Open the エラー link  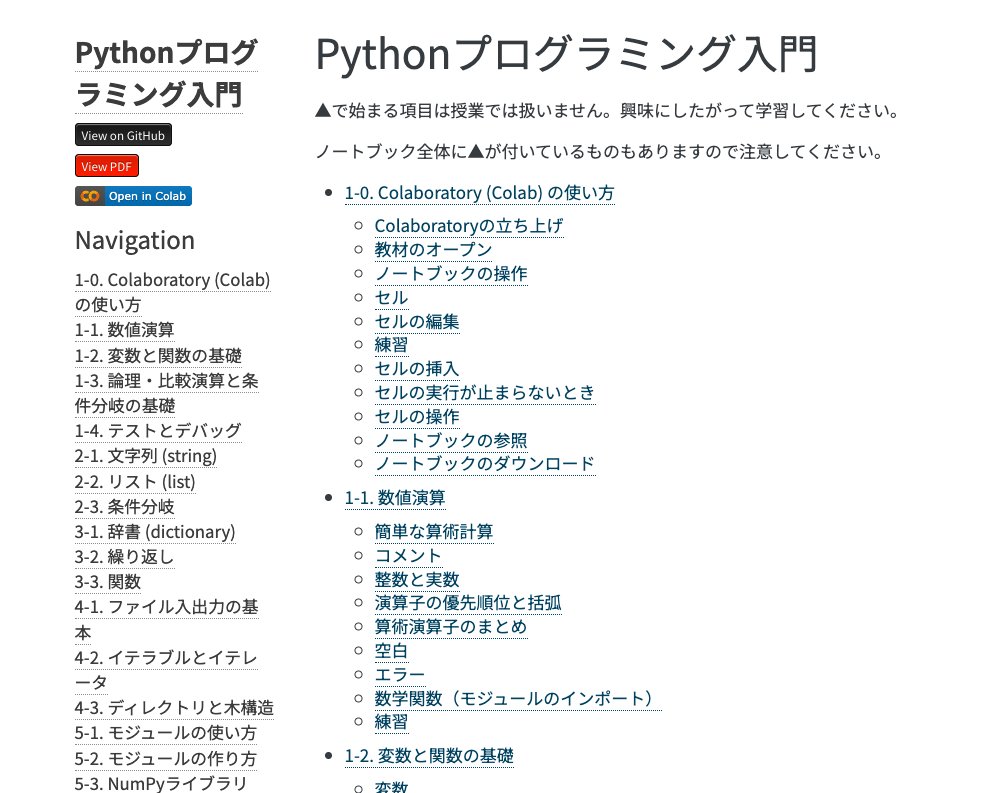[400, 675]
